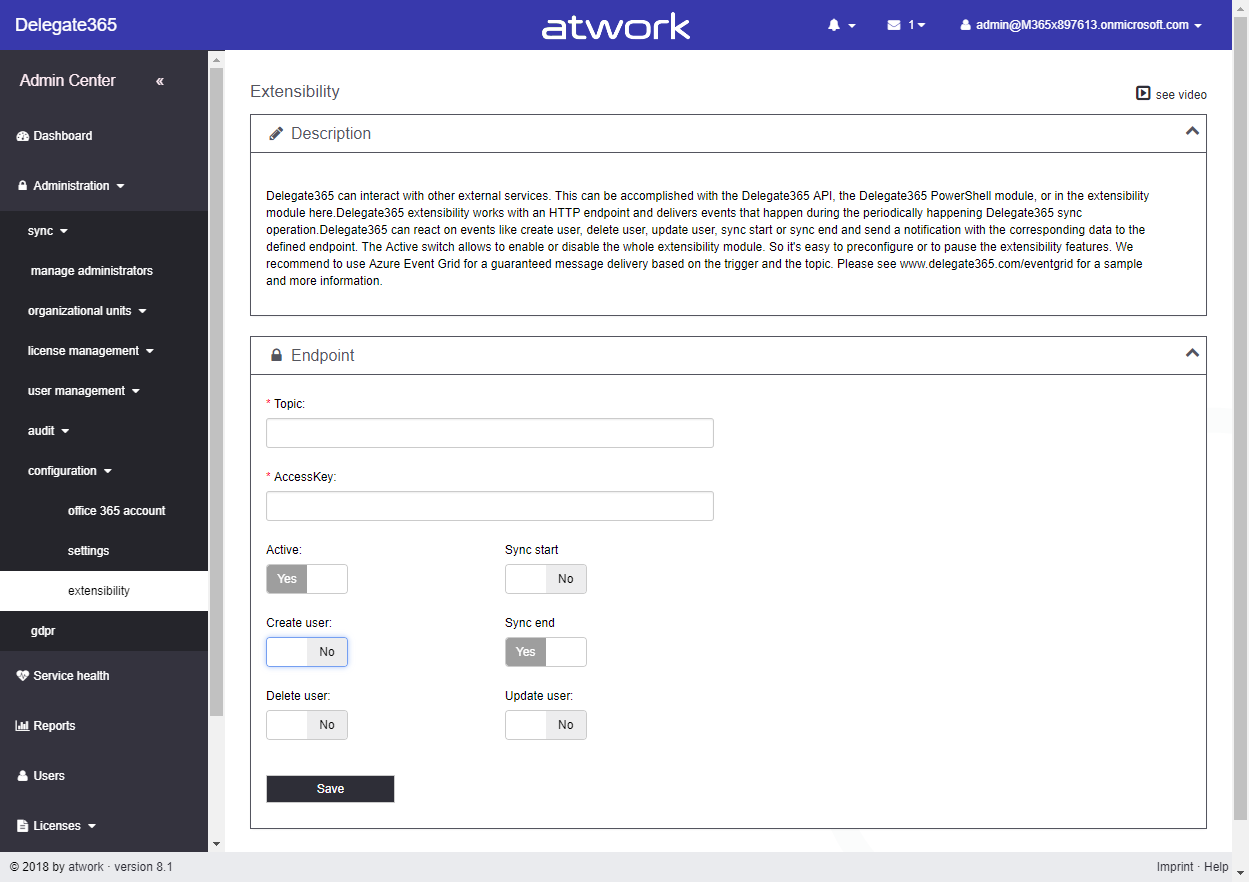
Task: Toggle the Sync end switch
Action: [546, 652]
